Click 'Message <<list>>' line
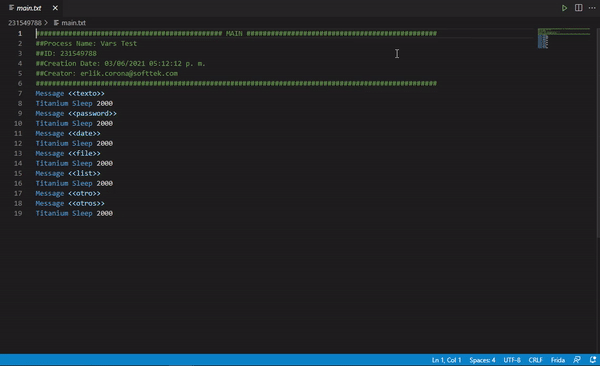Image resolution: width=600 pixels, height=366 pixels. point(68,173)
